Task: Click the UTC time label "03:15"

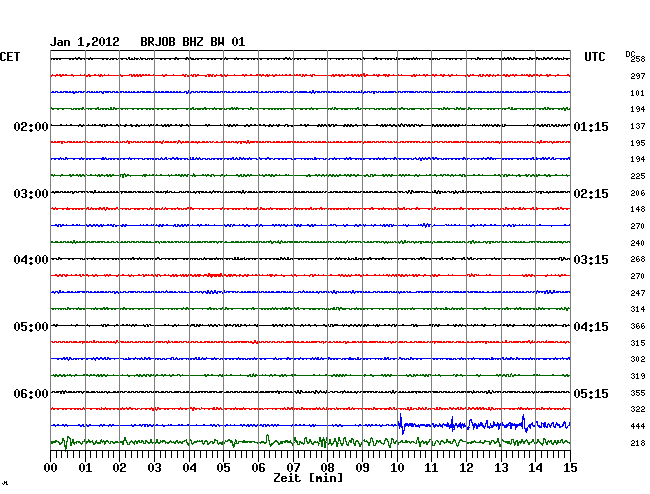Action: click(591, 260)
